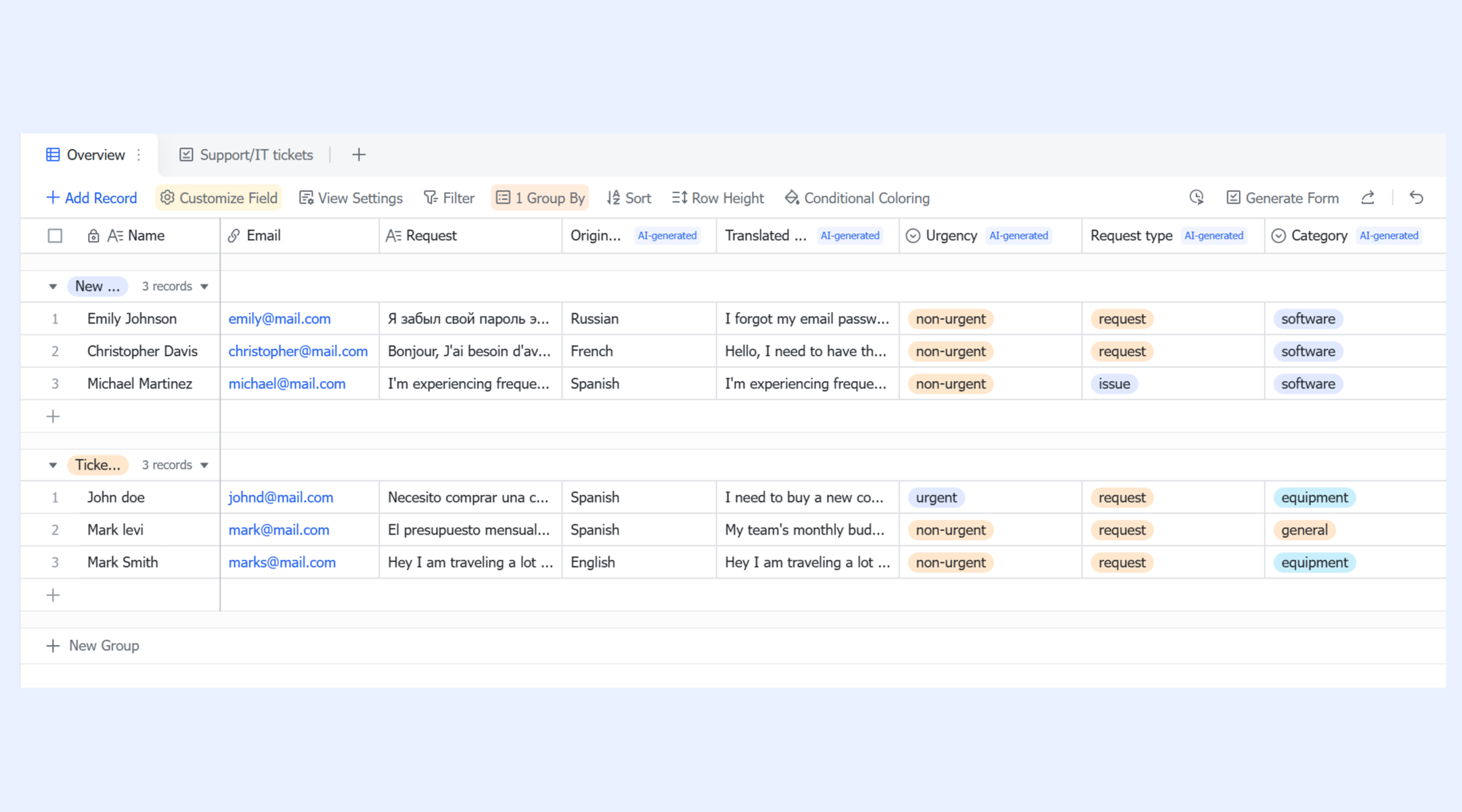Open marks@mail.com email link
Viewport: 1462px width, 812px height.
tap(282, 562)
